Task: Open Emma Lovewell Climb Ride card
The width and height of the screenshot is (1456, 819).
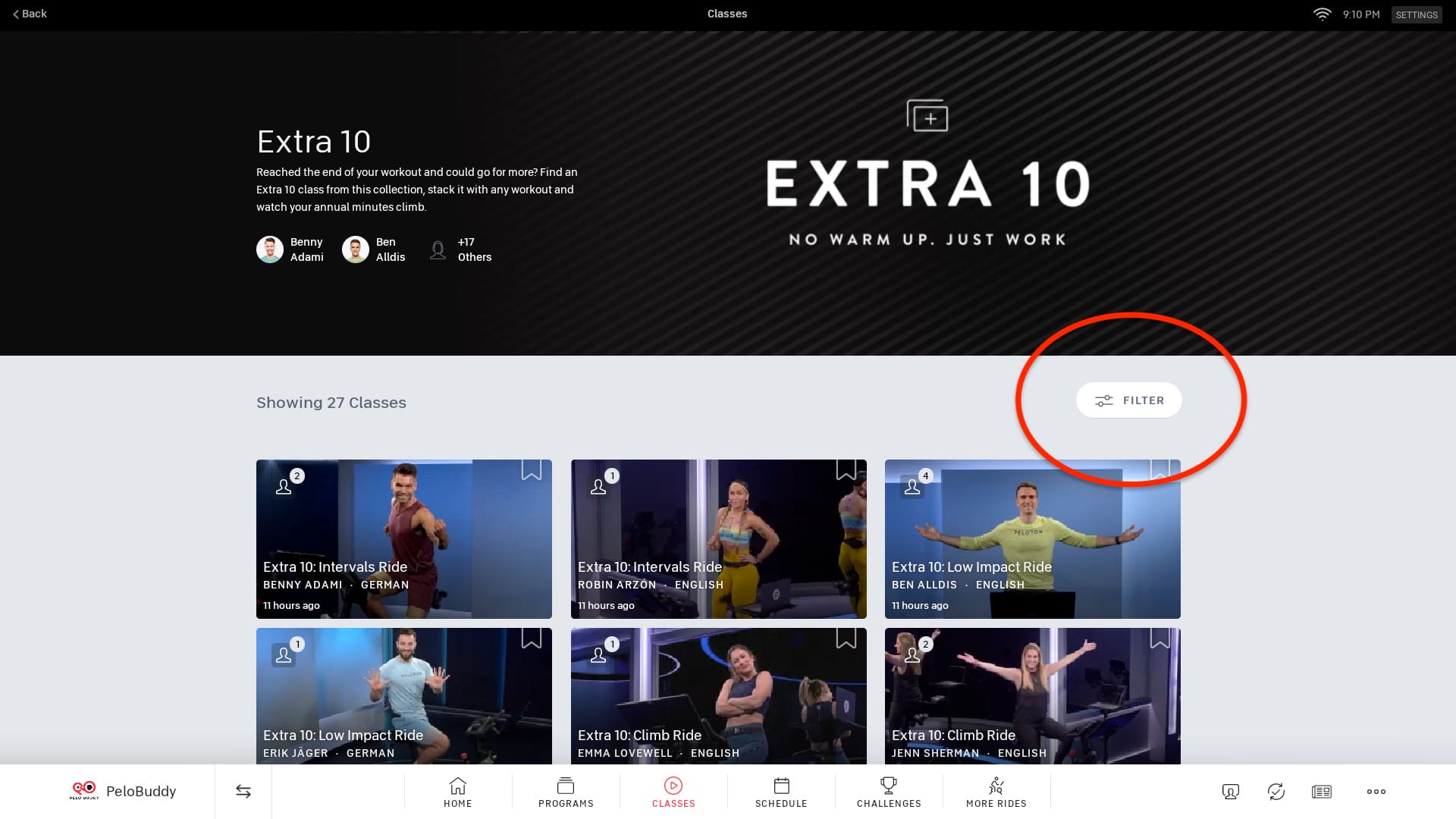Action: pyautogui.click(x=719, y=696)
